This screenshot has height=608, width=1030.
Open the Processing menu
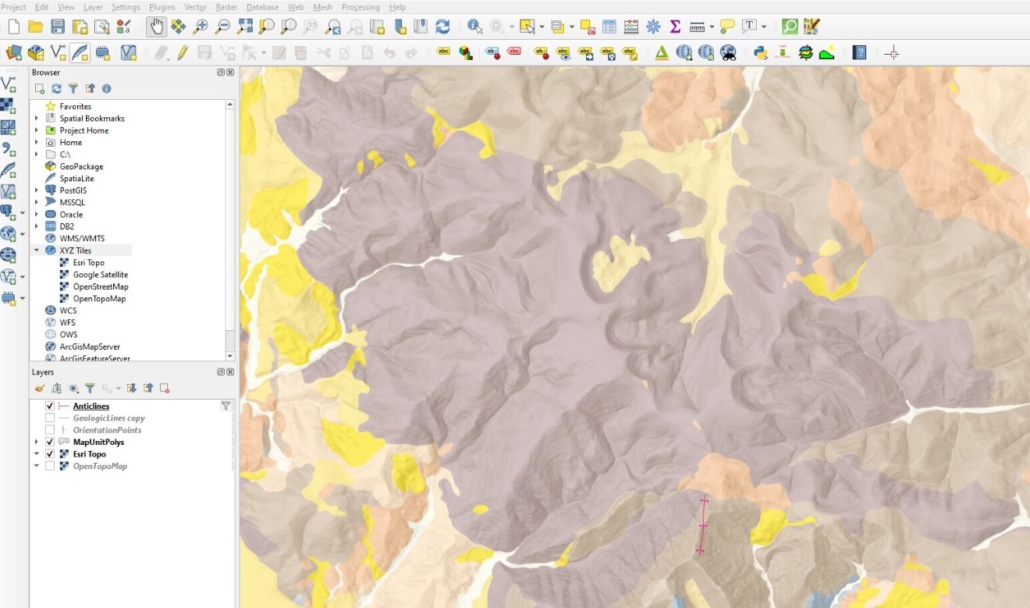pyautogui.click(x=360, y=7)
